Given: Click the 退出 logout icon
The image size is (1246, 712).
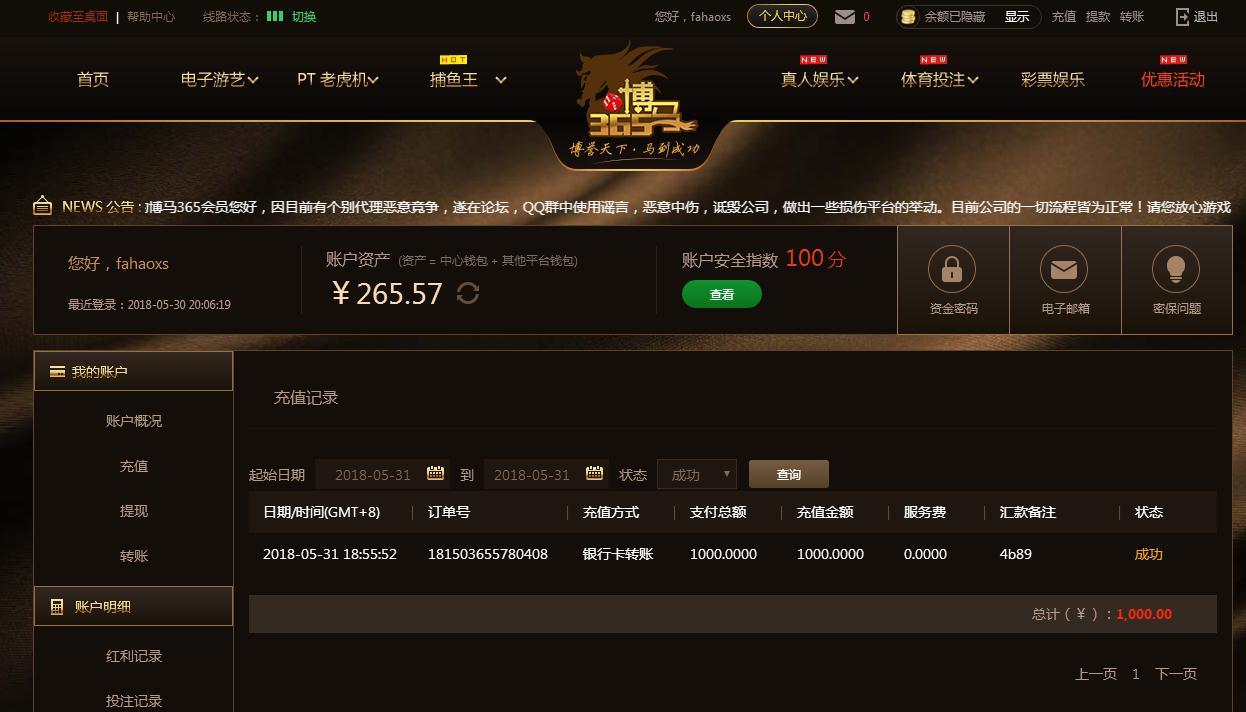Looking at the screenshot, I should (1183, 16).
